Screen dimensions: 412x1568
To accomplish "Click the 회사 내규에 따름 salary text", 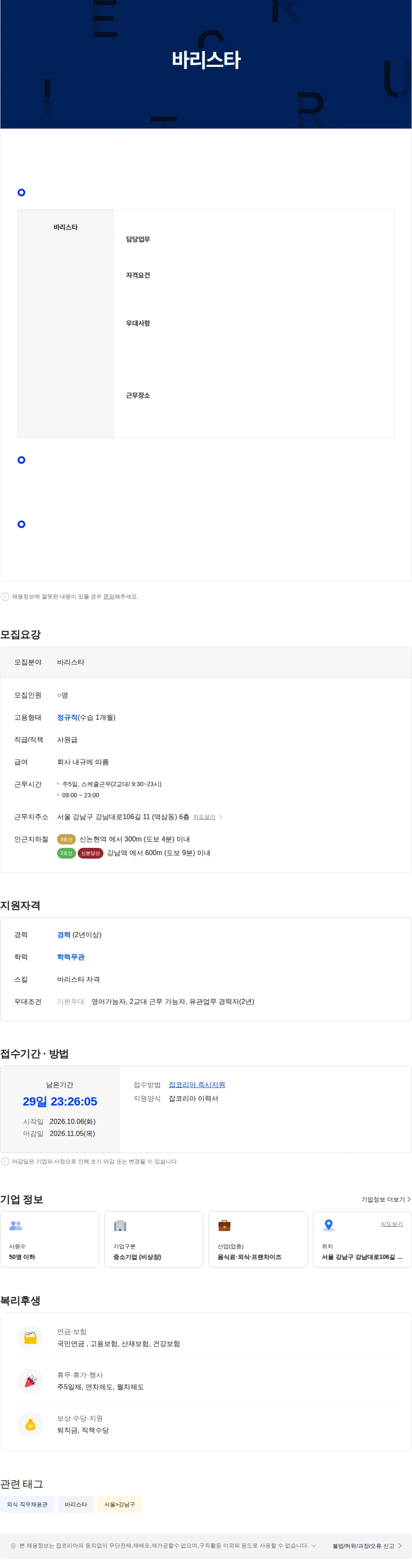I will point(83,762).
